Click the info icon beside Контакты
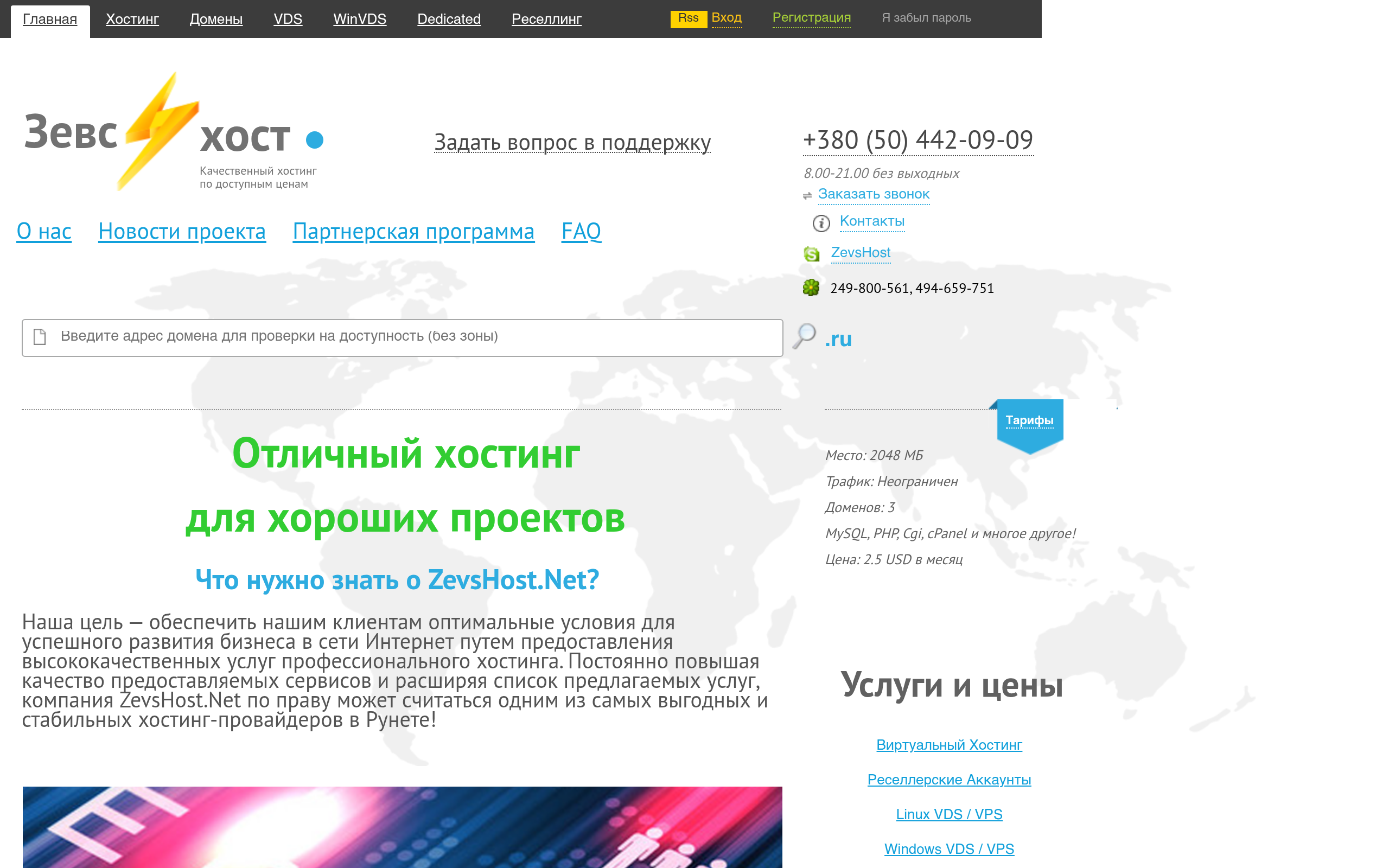 (x=821, y=223)
